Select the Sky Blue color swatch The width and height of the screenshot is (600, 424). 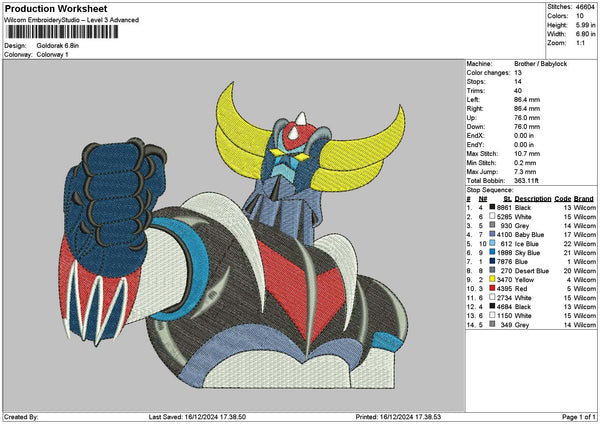[x=492, y=252]
